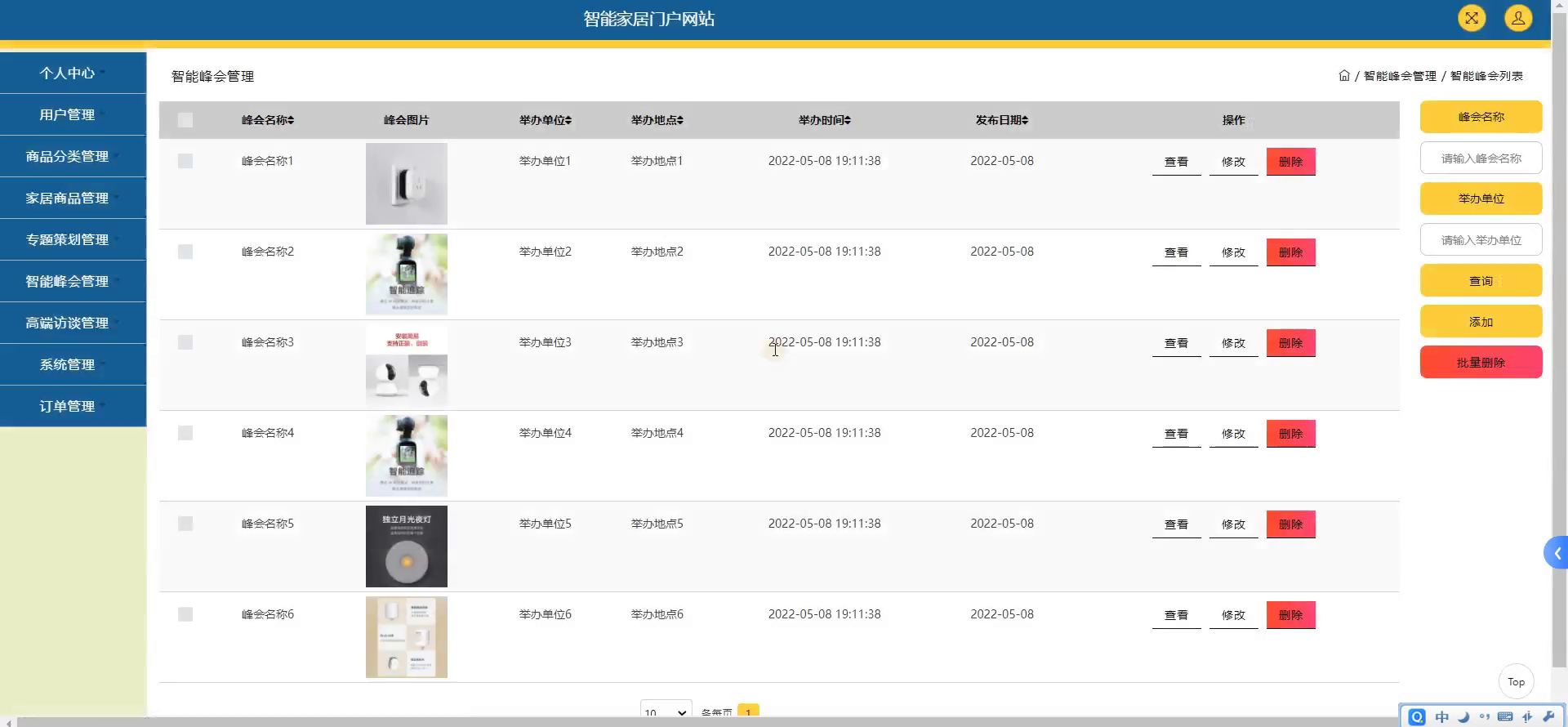Image resolution: width=1568 pixels, height=727 pixels.
Task: Sort by 举办地点 column arrows
Action: [x=680, y=120]
